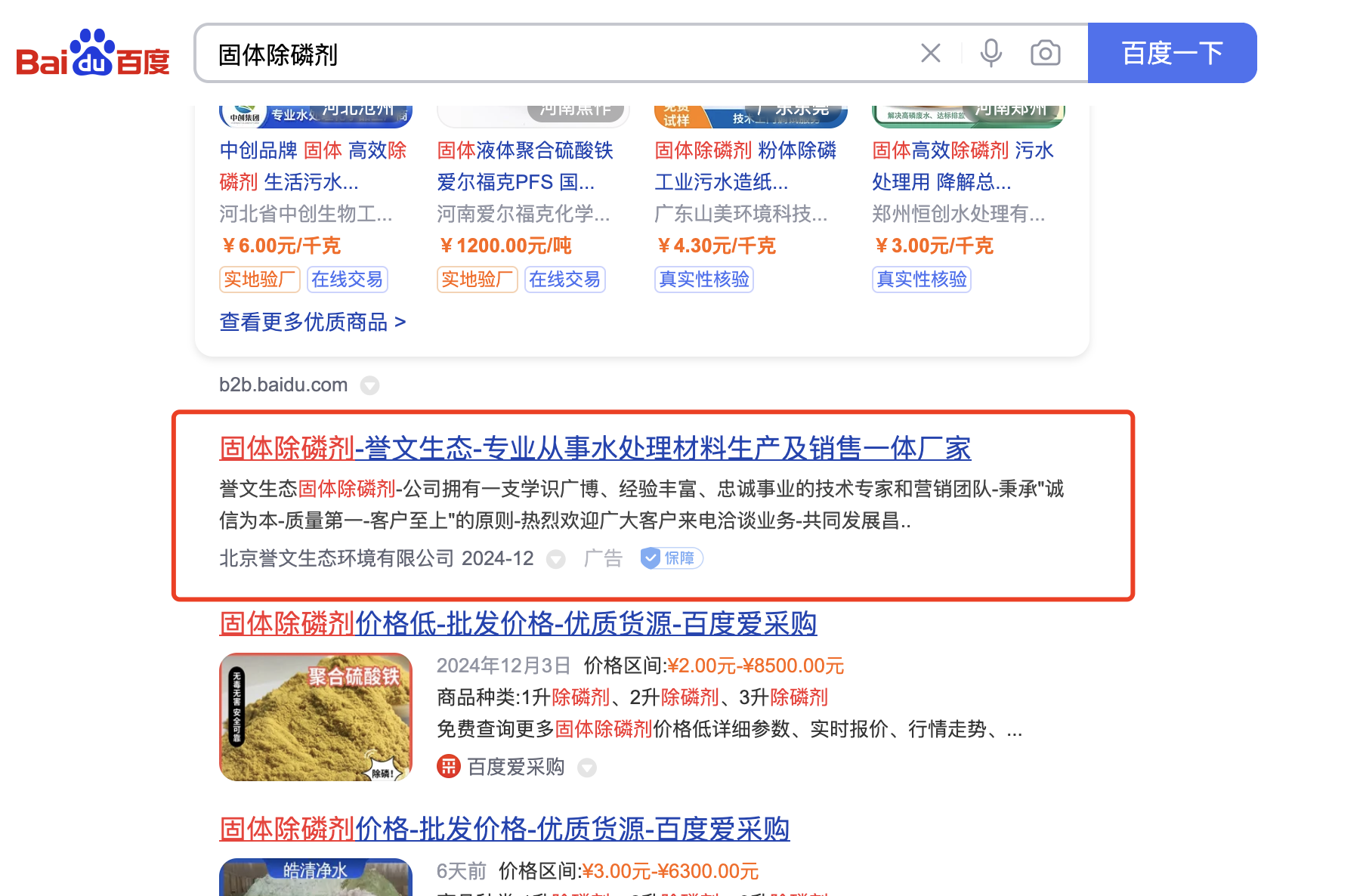
Task: Click the 保障 shield badge
Action: point(672,558)
